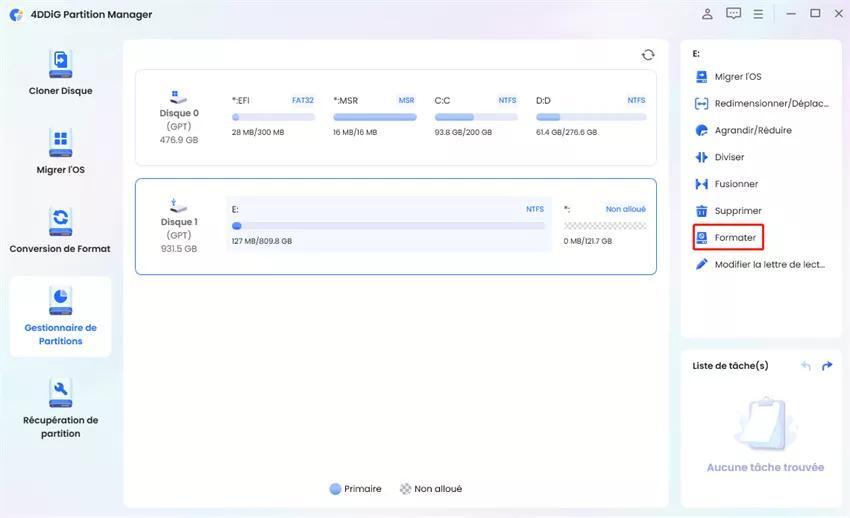Select Migrer l'OS in the left sidebar
This screenshot has height=518, width=850.
(x=60, y=151)
